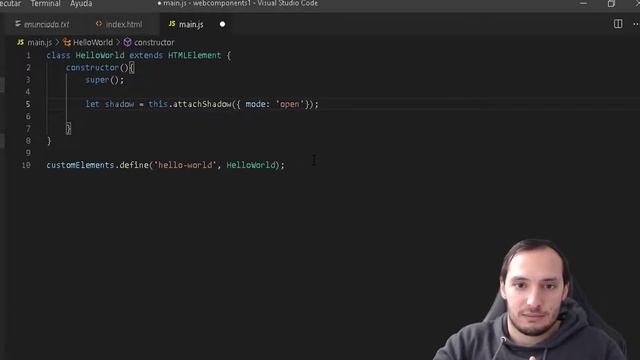Click line number 1 in the gutter

pyautogui.click(x=28, y=55)
